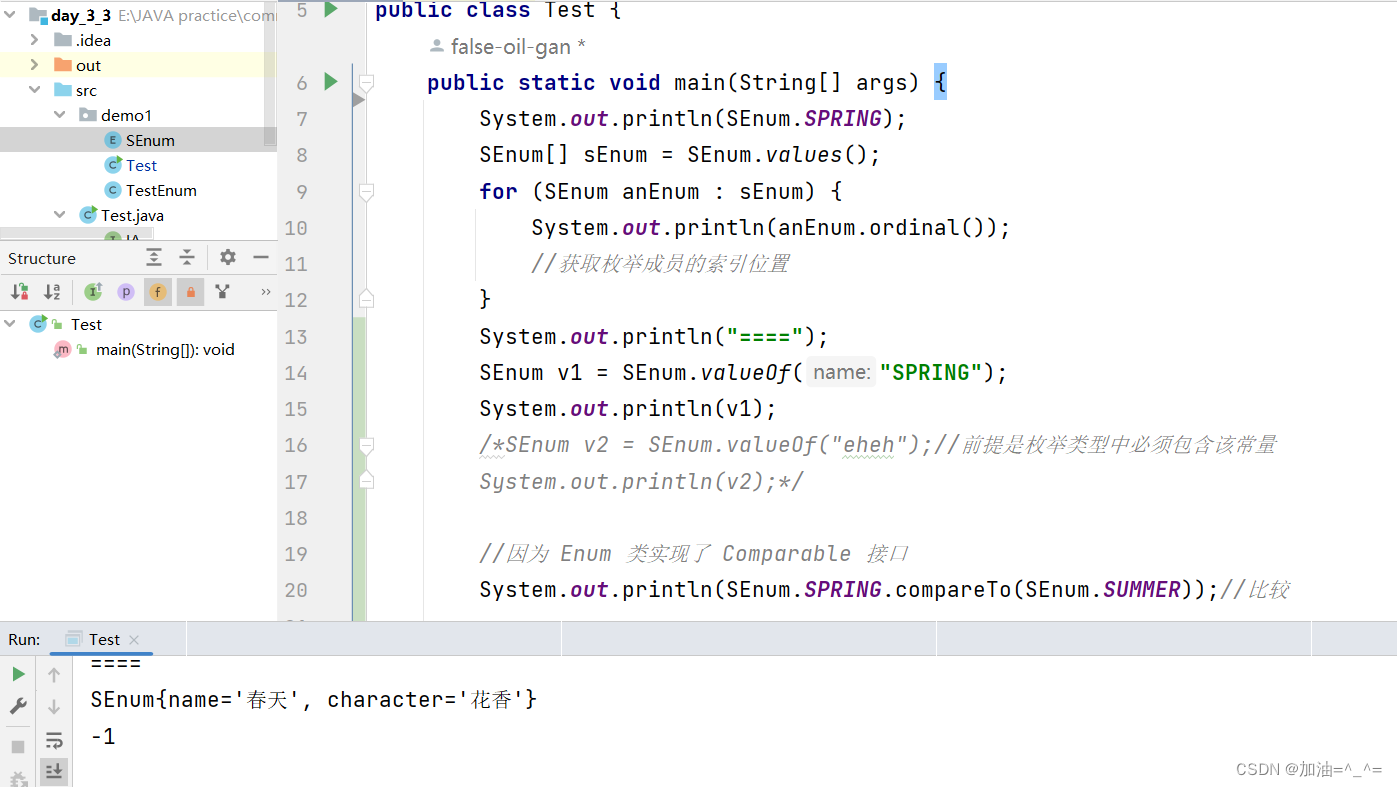
Task: Expand the .idea folder
Action: (x=34, y=40)
